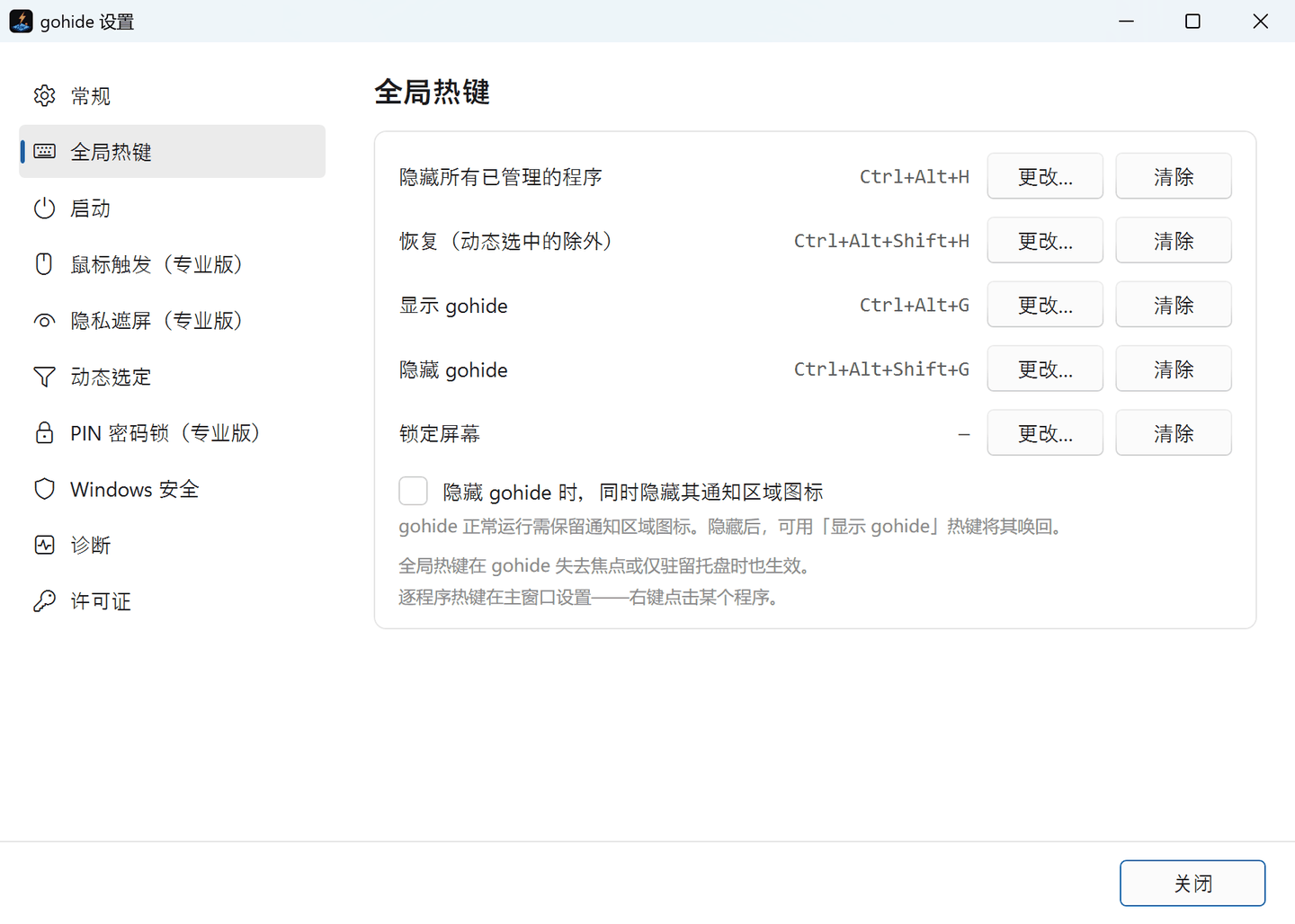This screenshot has width=1295, height=924.
Task: Change the 隐藏 gohide hotkey
Action: (1045, 369)
